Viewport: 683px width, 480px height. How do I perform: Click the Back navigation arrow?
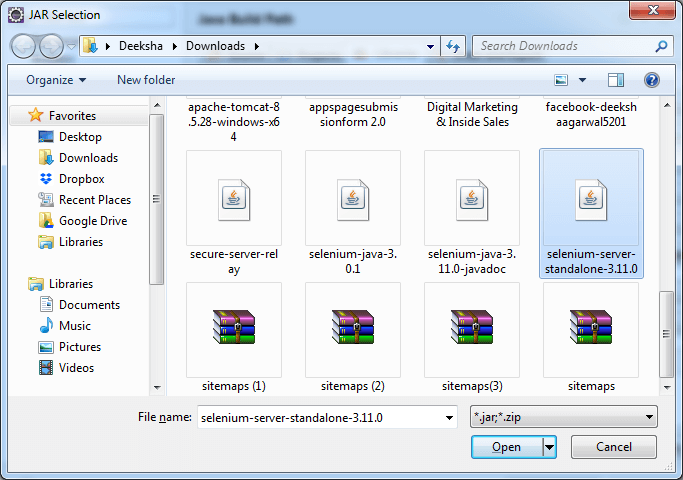(x=23, y=46)
